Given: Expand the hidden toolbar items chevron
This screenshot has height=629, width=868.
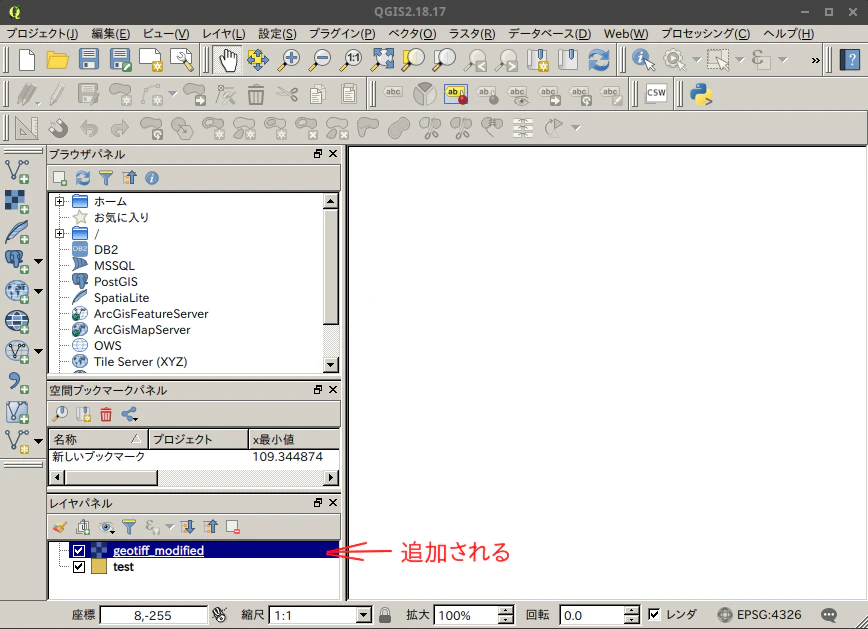Looking at the screenshot, I should 815,60.
